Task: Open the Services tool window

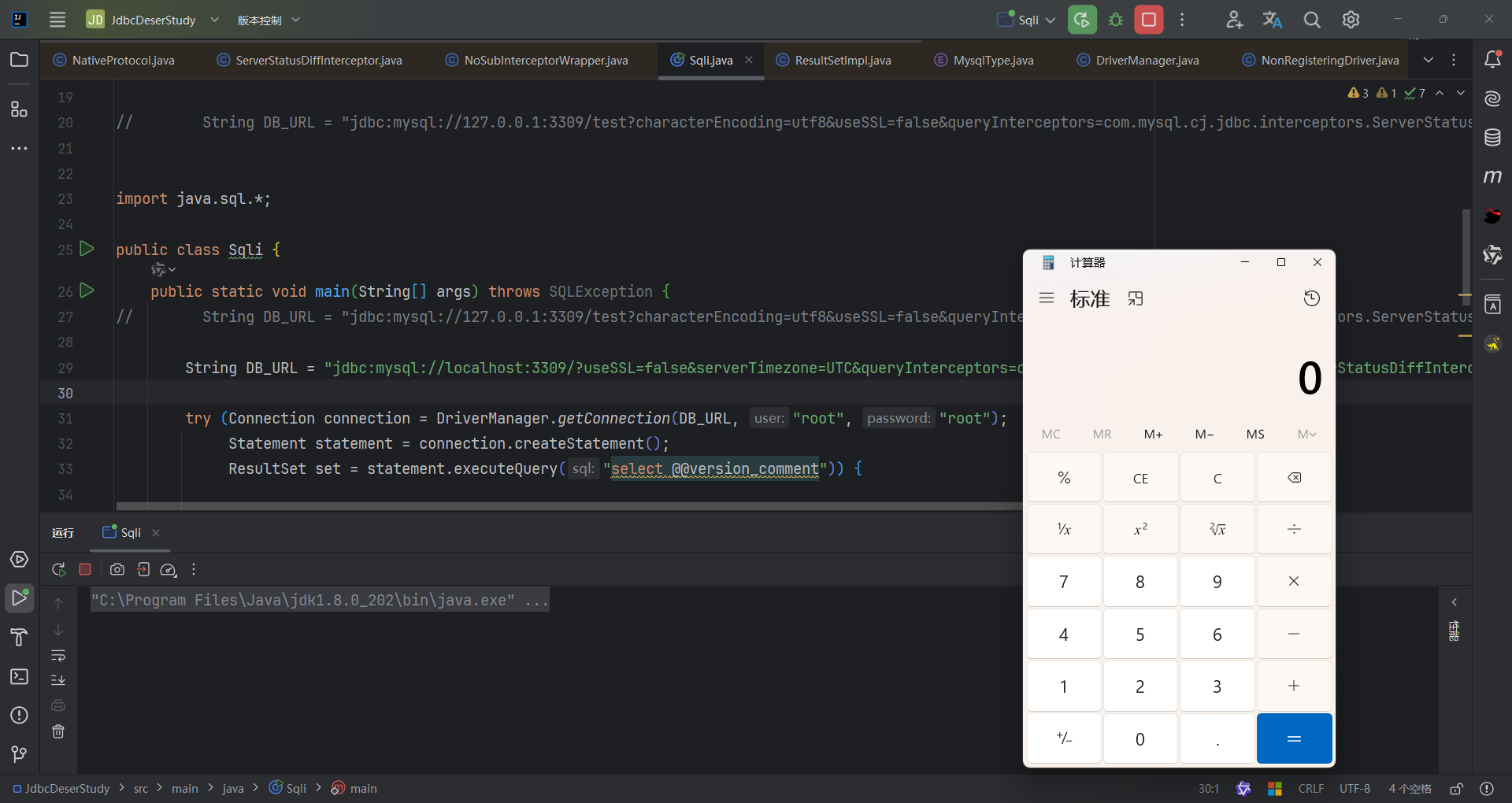Action: pyautogui.click(x=19, y=560)
